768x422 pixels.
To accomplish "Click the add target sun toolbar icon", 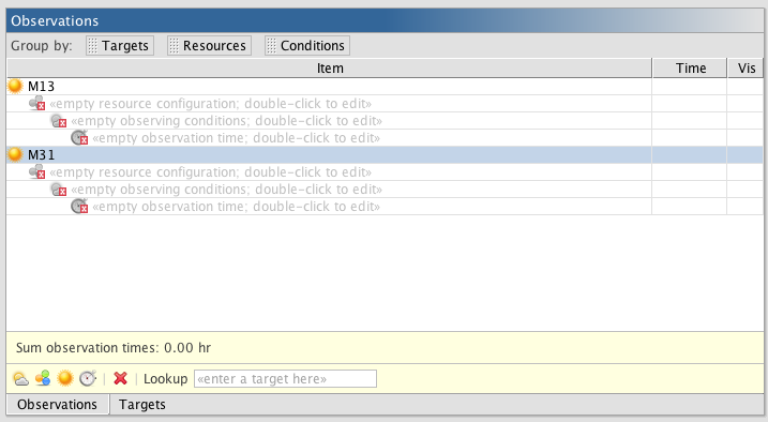I will (x=65, y=378).
